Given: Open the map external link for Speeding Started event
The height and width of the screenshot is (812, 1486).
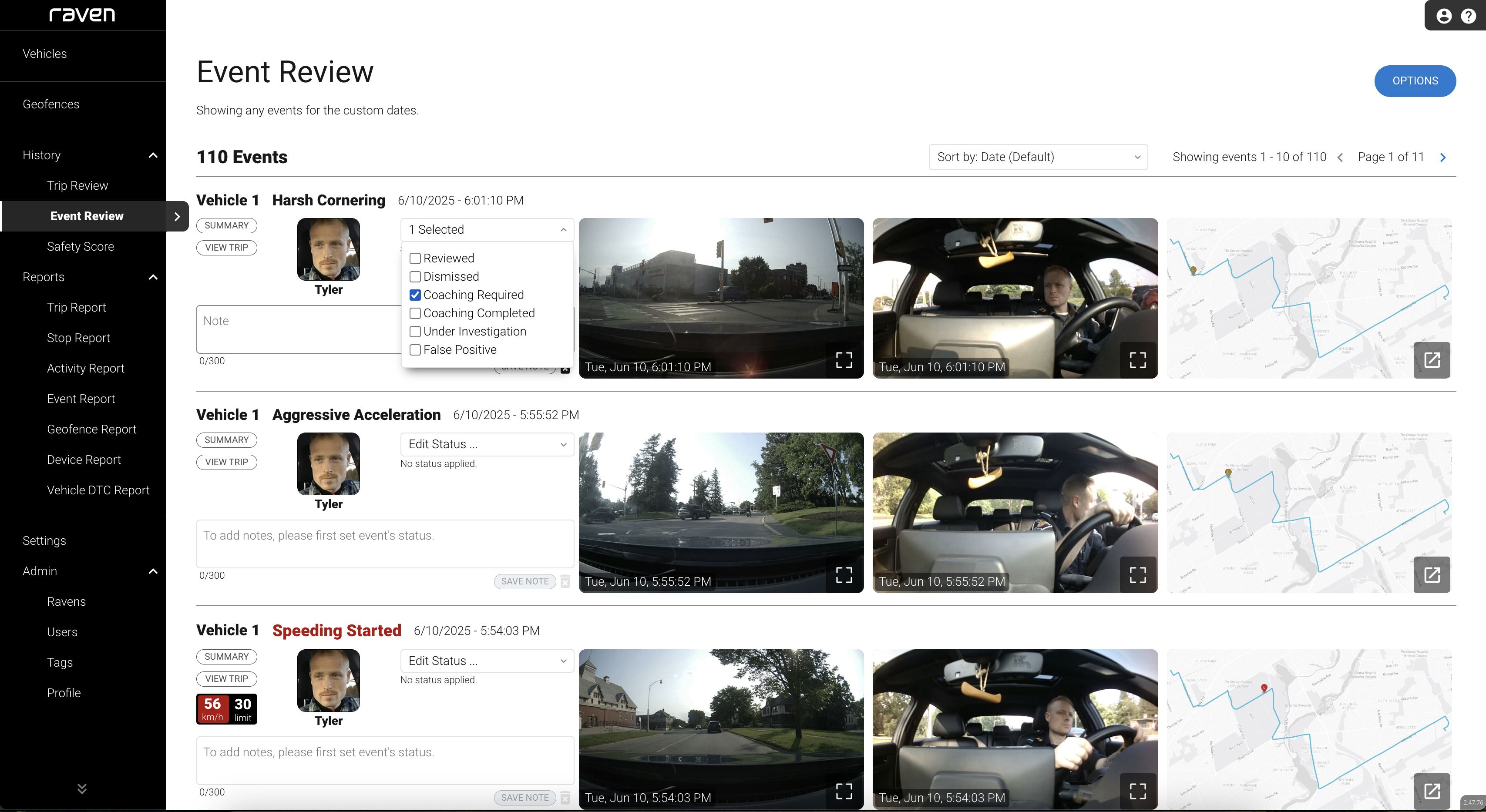Looking at the screenshot, I should pyautogui.click(x=1432, y=791).
